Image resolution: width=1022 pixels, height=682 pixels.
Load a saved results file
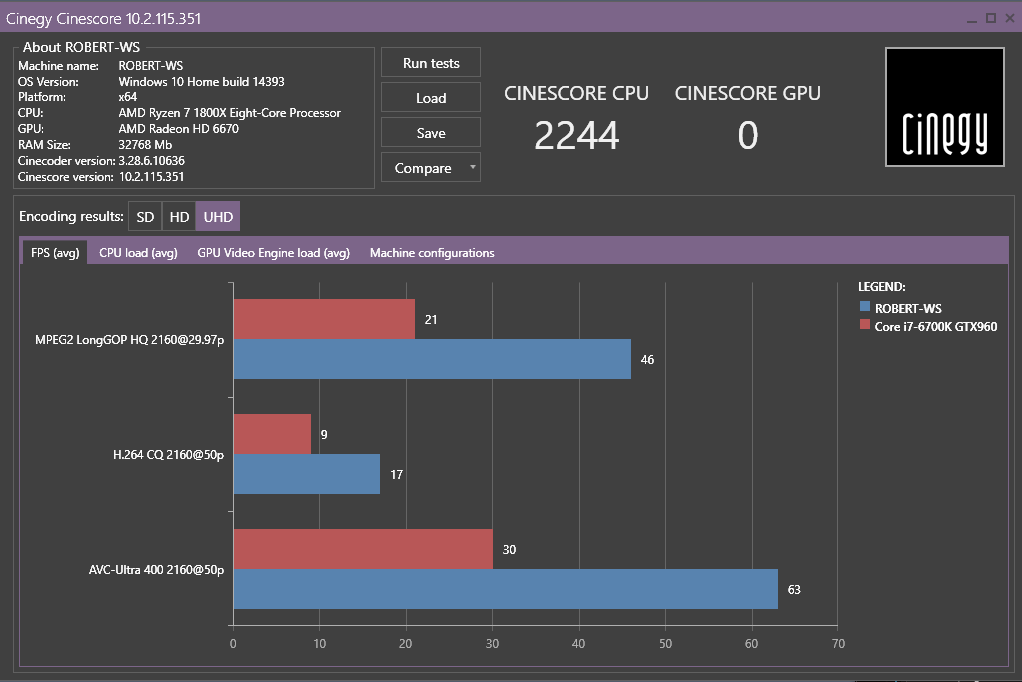431,98
